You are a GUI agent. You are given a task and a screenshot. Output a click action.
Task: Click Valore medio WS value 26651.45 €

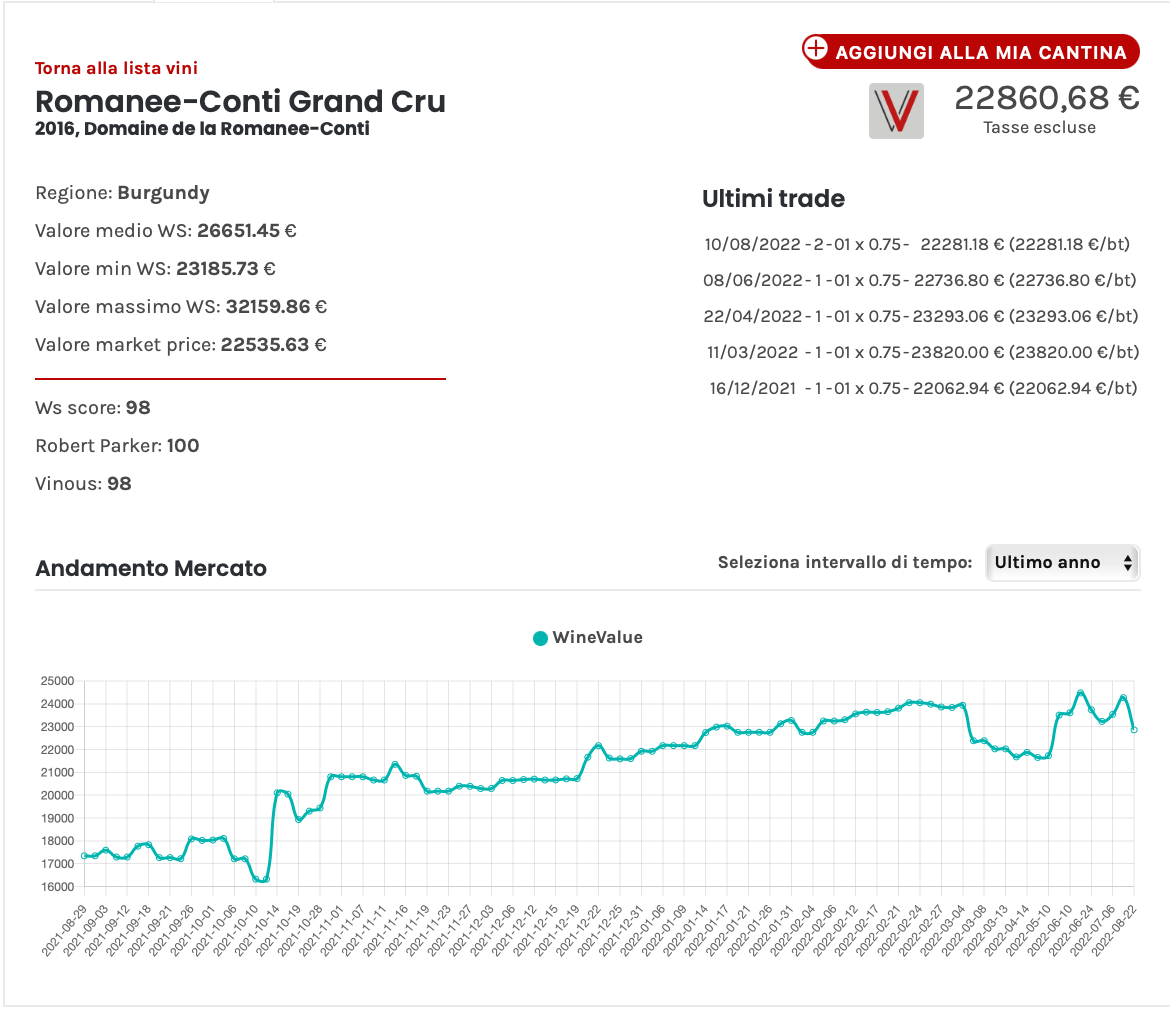click(247, 231)
